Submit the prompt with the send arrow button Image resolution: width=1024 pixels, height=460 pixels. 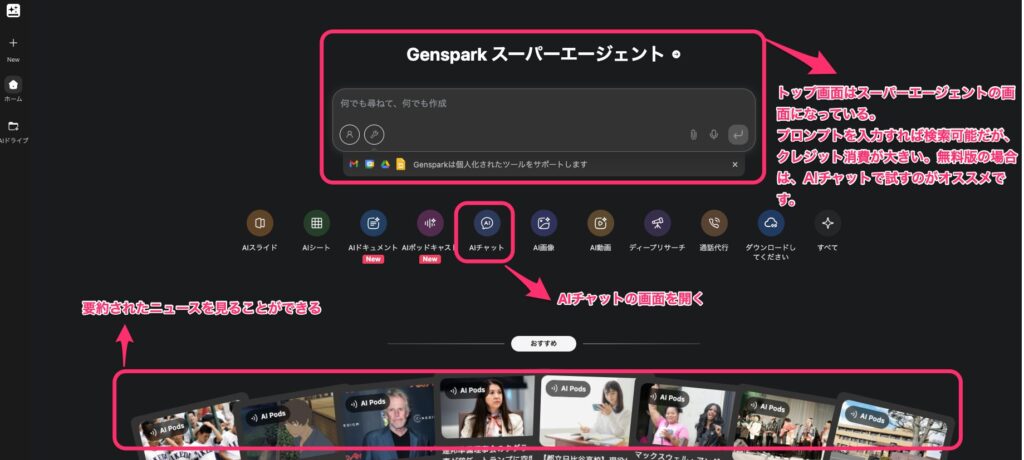738,135
